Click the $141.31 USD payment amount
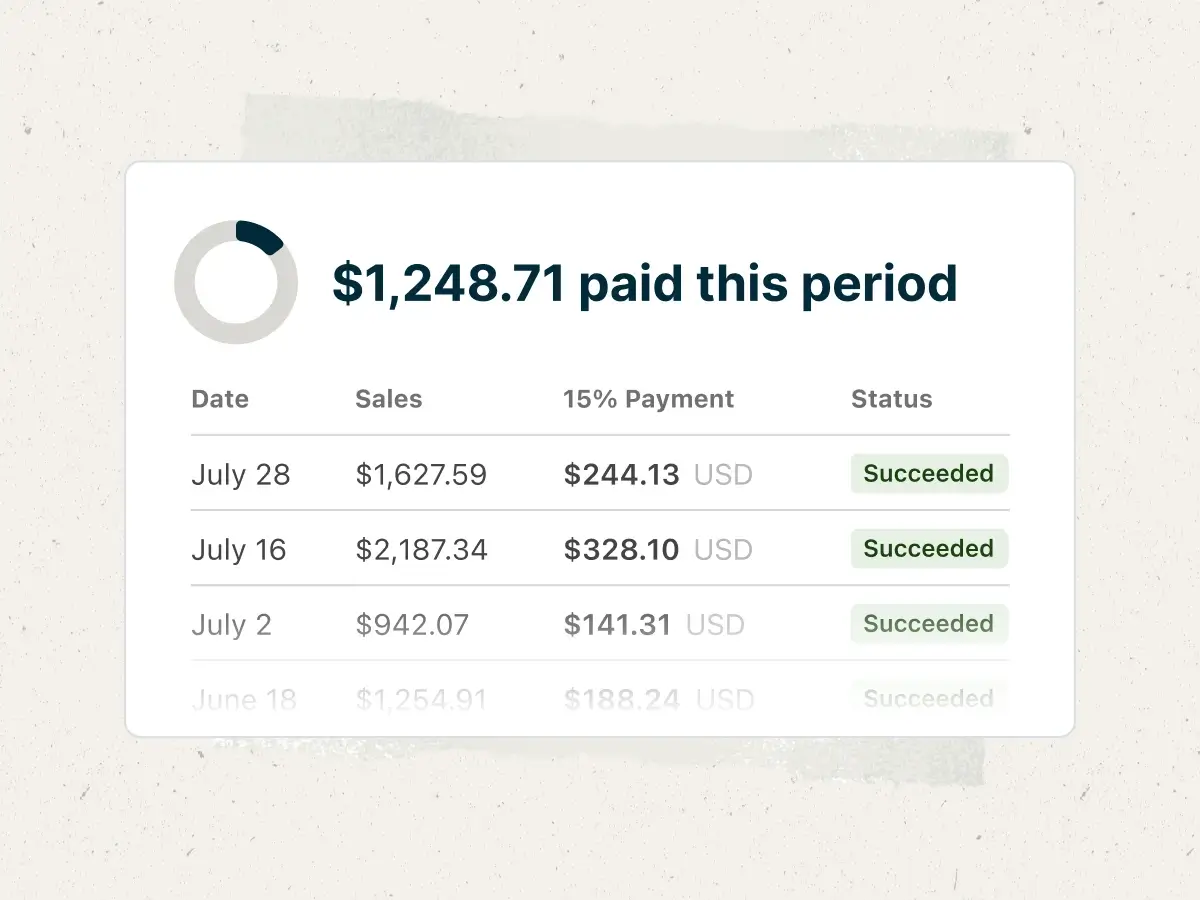1200x900 pixels. pos(654,625)
